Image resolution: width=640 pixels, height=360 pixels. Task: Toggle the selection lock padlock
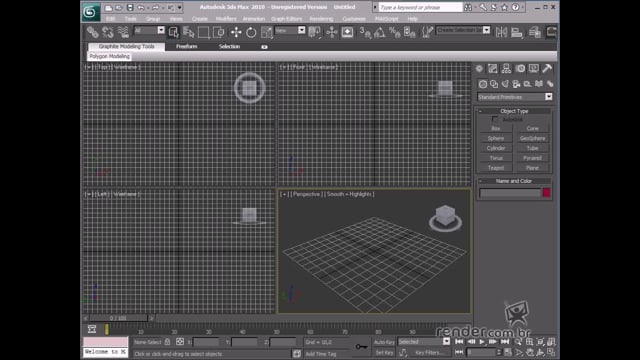tap(167, 342)
